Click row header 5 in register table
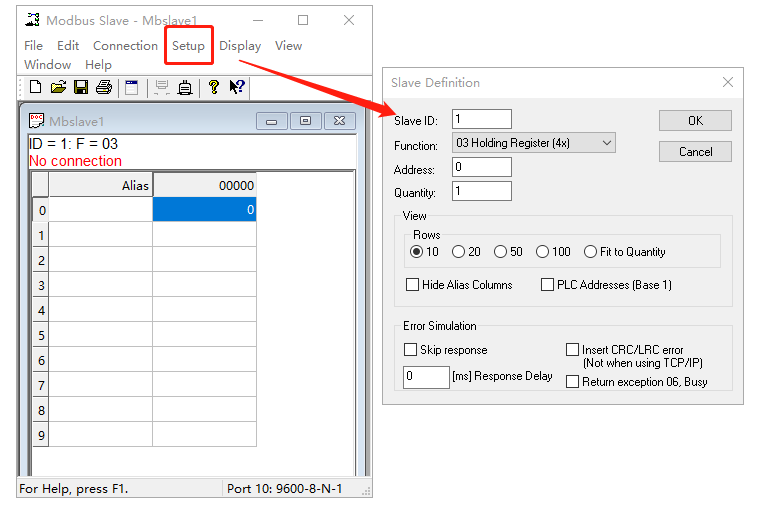 pyautogui.click(x=41, y=335)
